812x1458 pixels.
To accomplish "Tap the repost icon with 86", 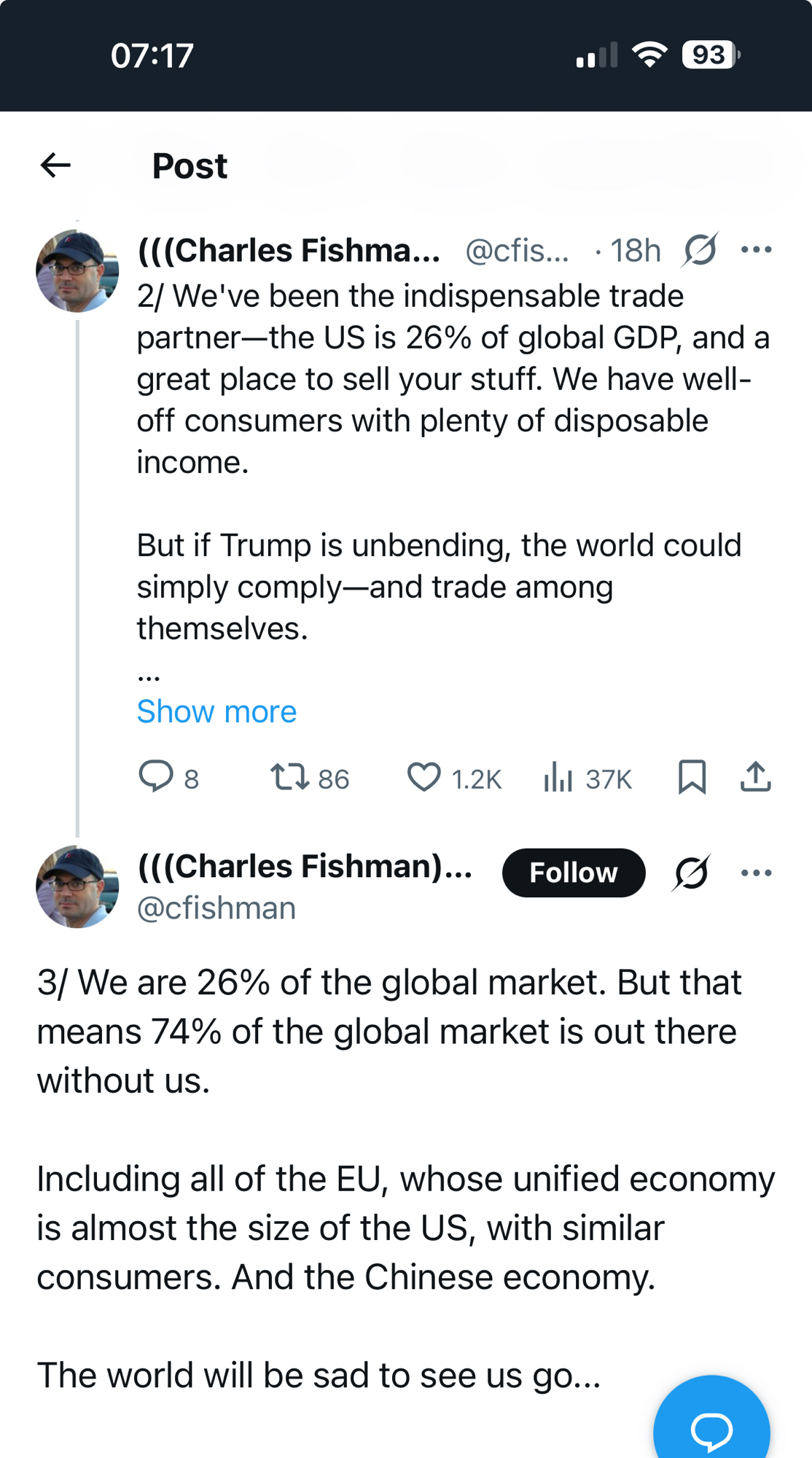I will pos(290,776).
